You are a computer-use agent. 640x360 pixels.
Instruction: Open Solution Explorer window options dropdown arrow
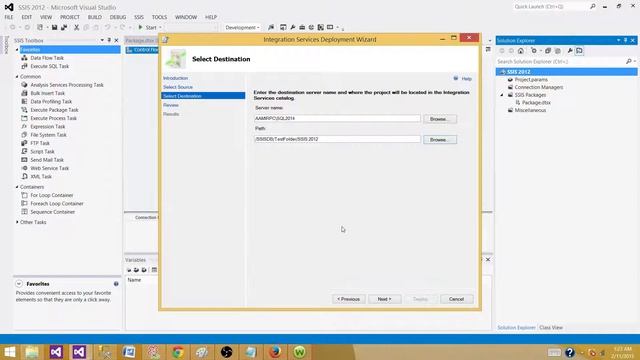618,40
